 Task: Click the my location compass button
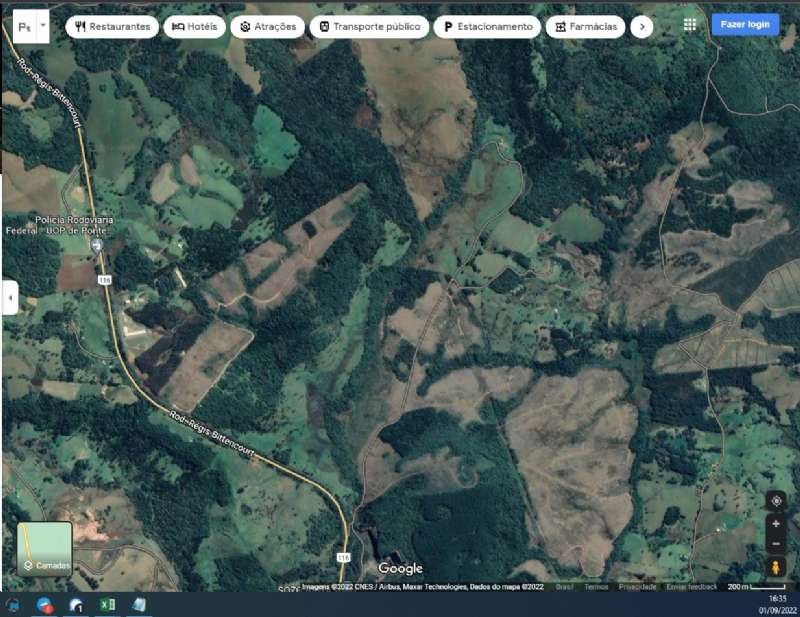[x=775, y=501]
